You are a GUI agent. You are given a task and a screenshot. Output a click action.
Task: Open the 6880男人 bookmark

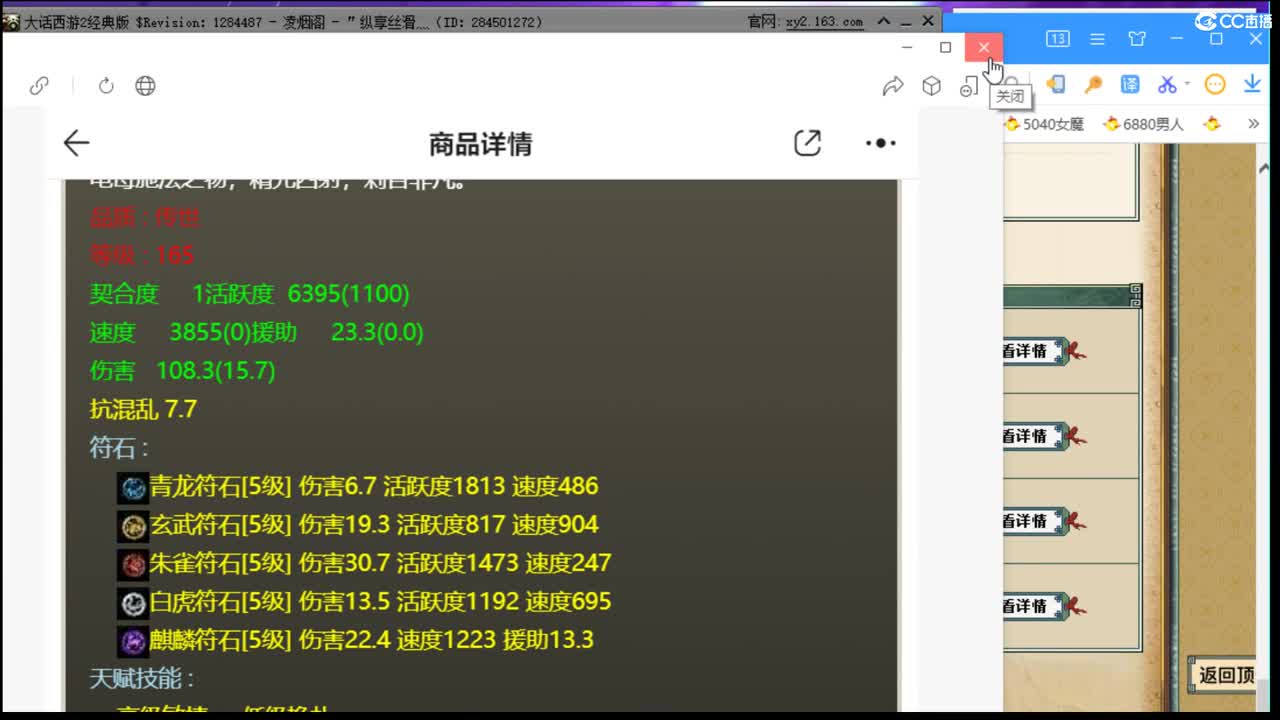[1143, 124]
